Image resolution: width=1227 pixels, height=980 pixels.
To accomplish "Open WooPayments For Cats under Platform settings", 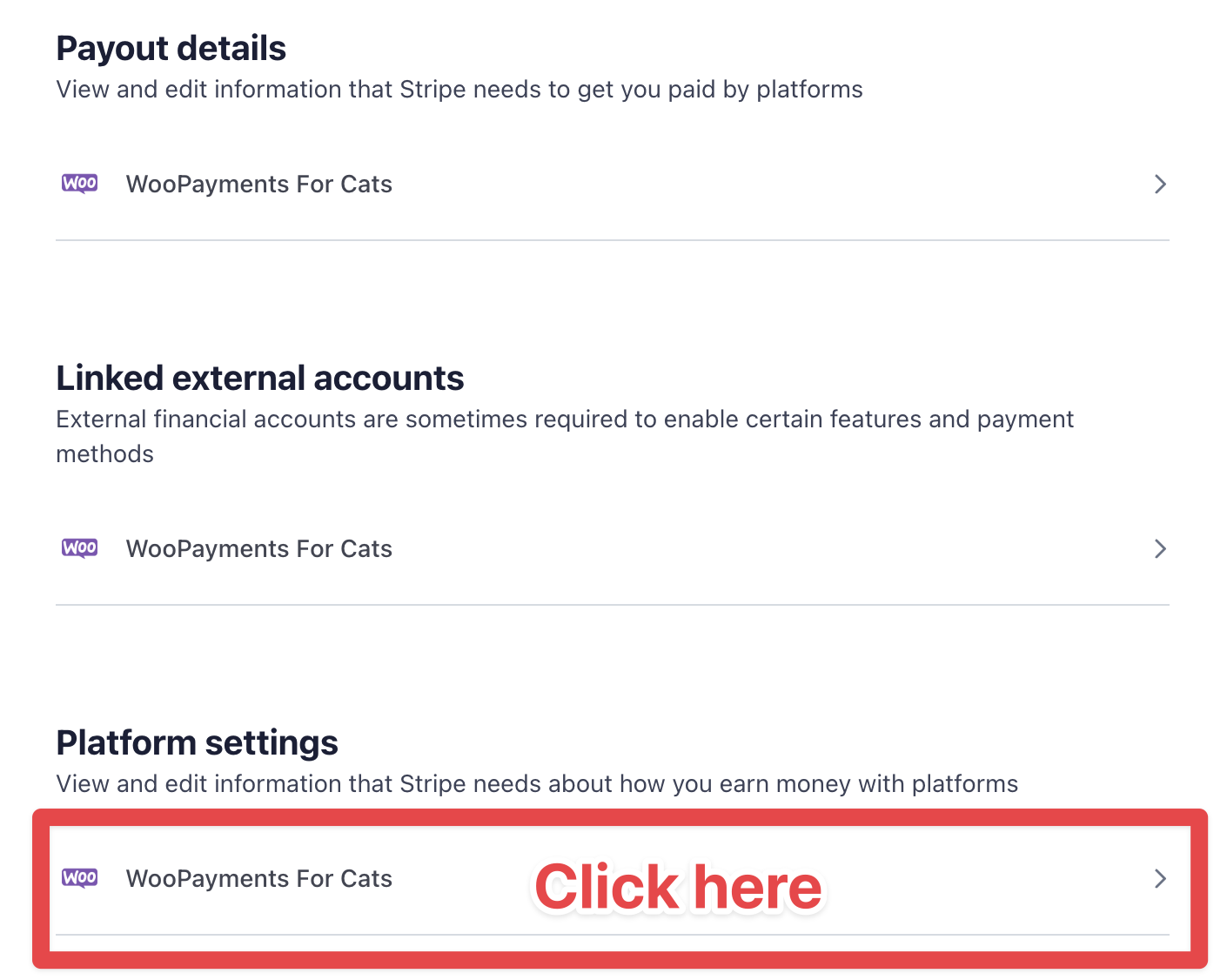I will tap(258, 879).
